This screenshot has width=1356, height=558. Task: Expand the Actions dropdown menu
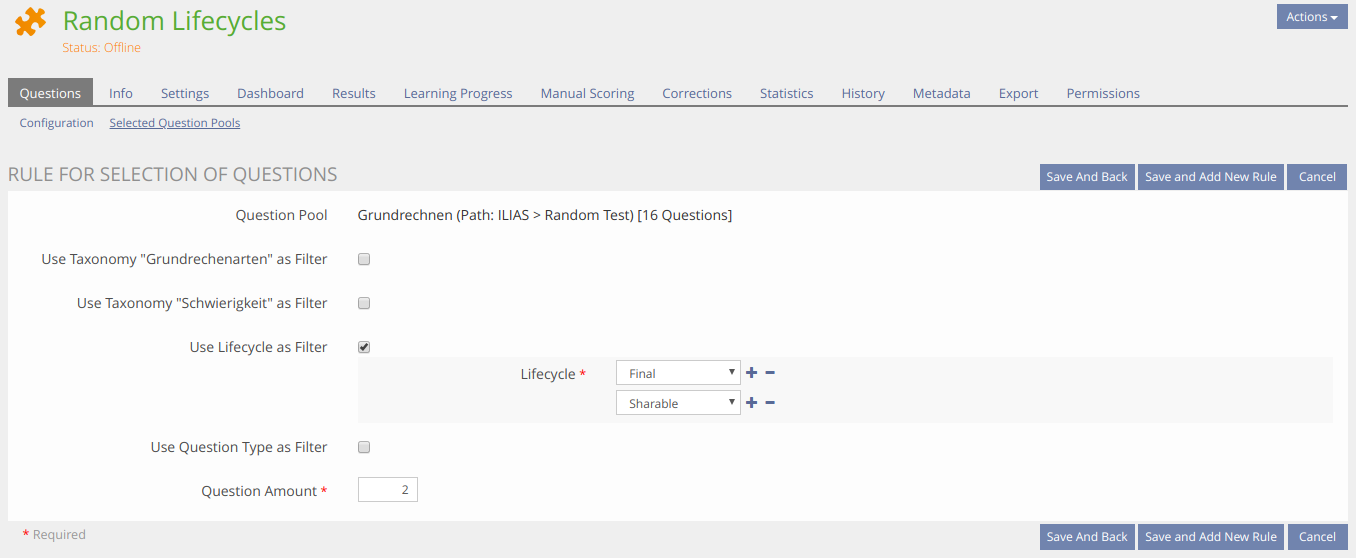click(1312, 17)
